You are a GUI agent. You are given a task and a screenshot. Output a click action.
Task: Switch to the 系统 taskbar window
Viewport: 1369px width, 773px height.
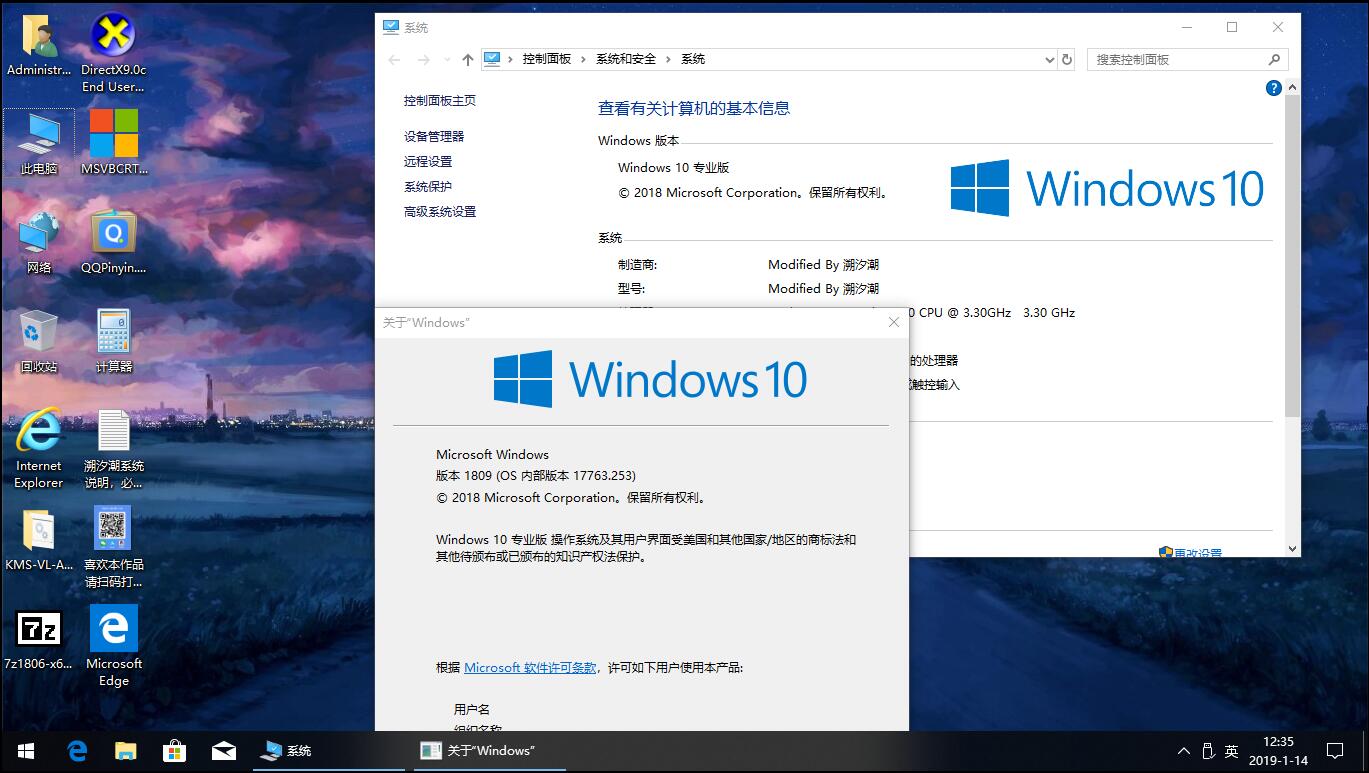pyautogui.click(x=327, y=750)
